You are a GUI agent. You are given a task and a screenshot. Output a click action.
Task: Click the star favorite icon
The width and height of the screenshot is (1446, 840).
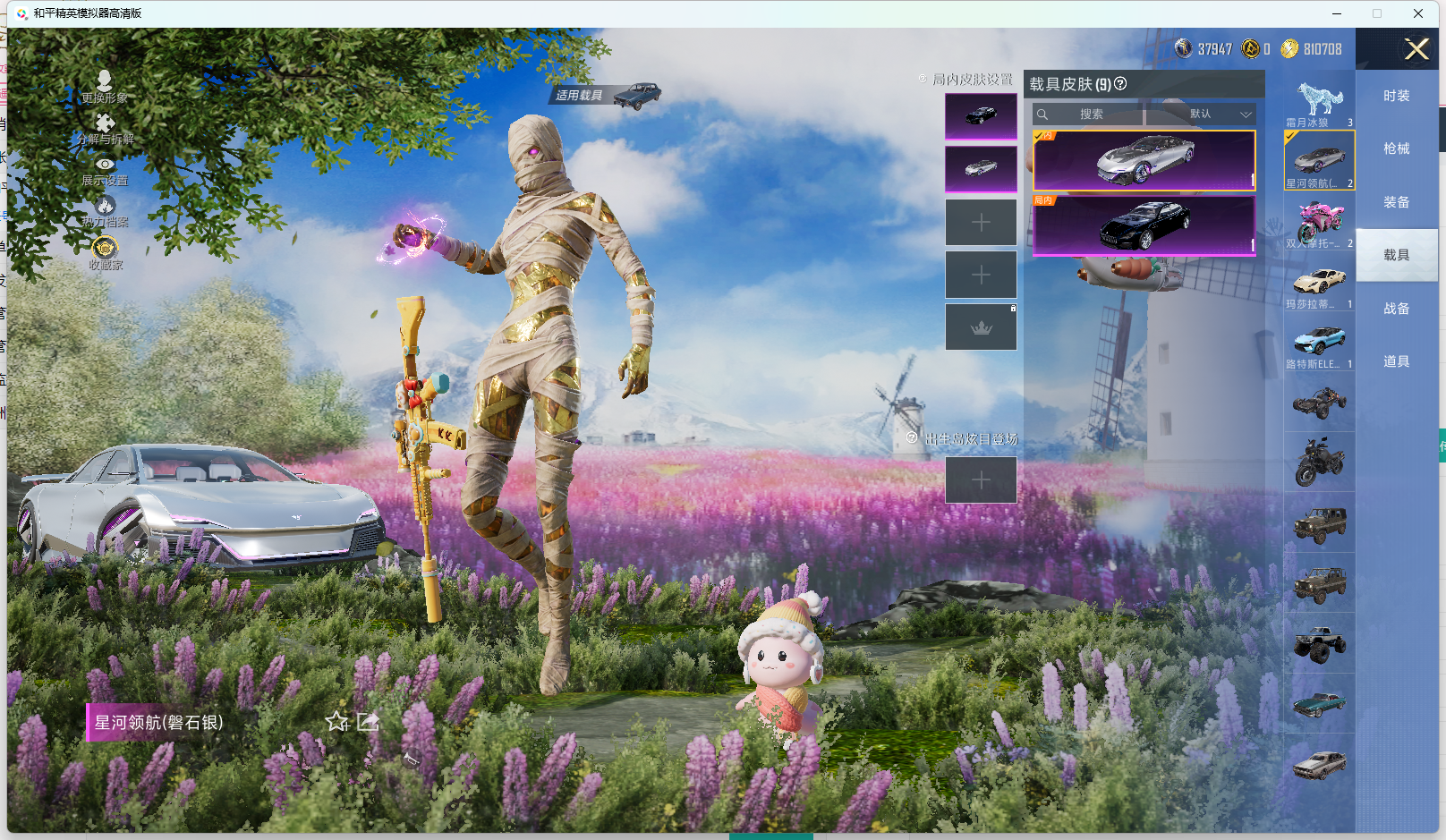point(336,721)
